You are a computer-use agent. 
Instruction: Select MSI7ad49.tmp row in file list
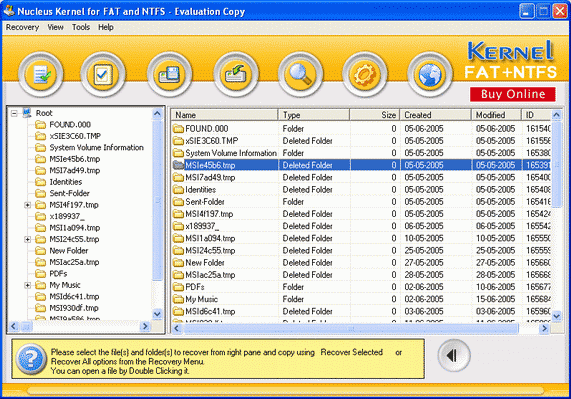[x=361, y=177]
